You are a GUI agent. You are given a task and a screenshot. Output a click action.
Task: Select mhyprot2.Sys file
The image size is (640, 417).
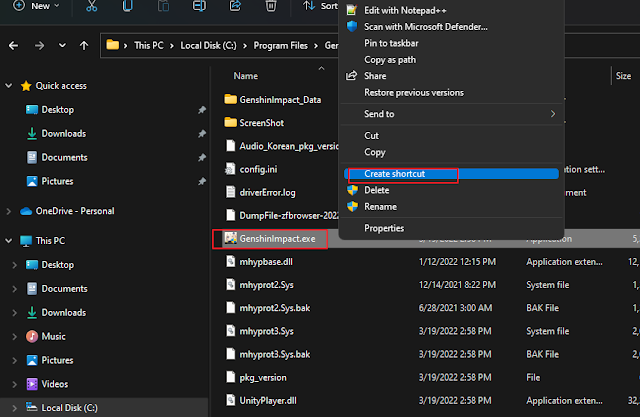click(x=259, y=285)
